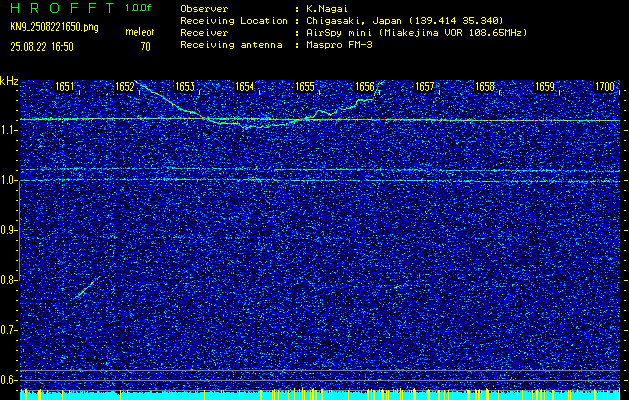Select the filename KN9_2508221650.png
Viewport: 629px width, 400px height.
pos(54,27)
